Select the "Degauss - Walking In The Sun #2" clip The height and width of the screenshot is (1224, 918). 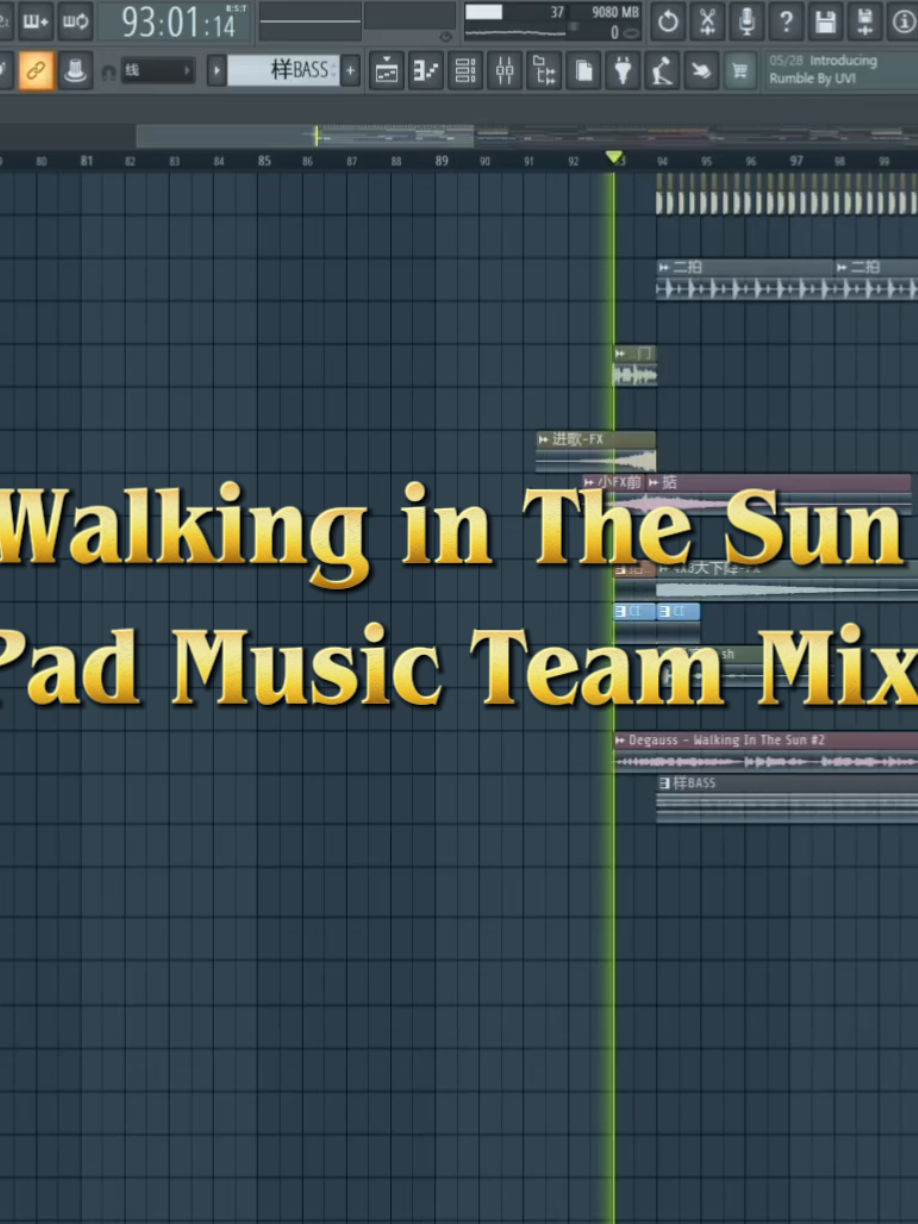766,752
